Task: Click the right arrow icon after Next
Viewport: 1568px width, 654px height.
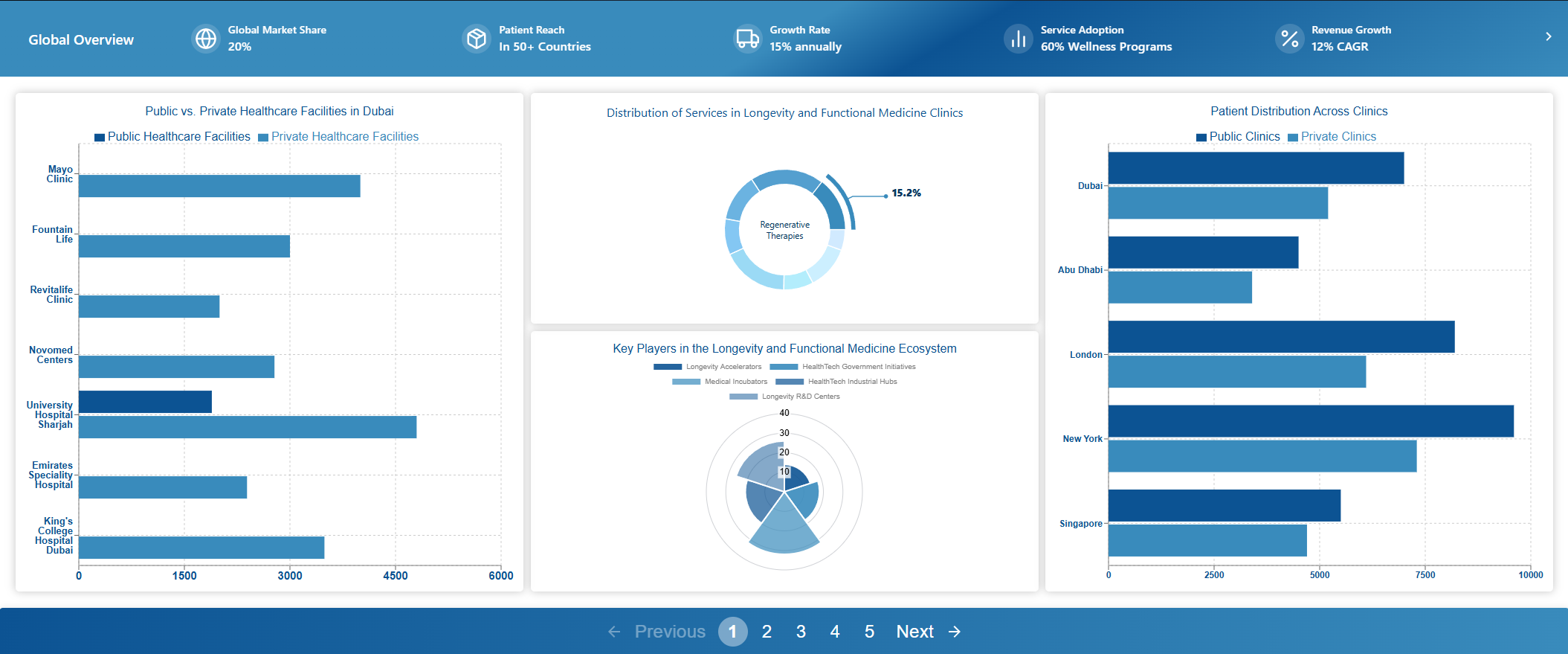Action: coord(955,632)
